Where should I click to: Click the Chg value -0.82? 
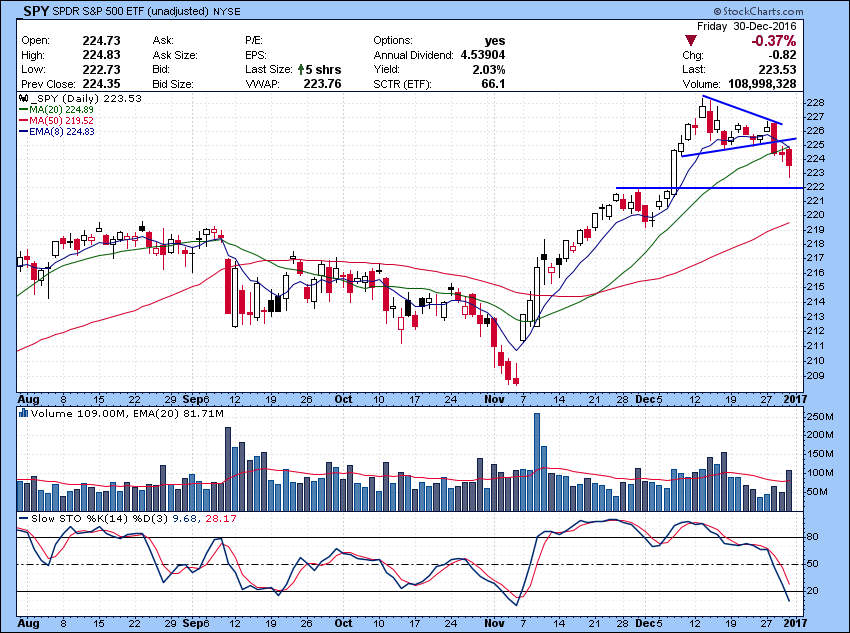pyautogui.click(x=782, y=55)
